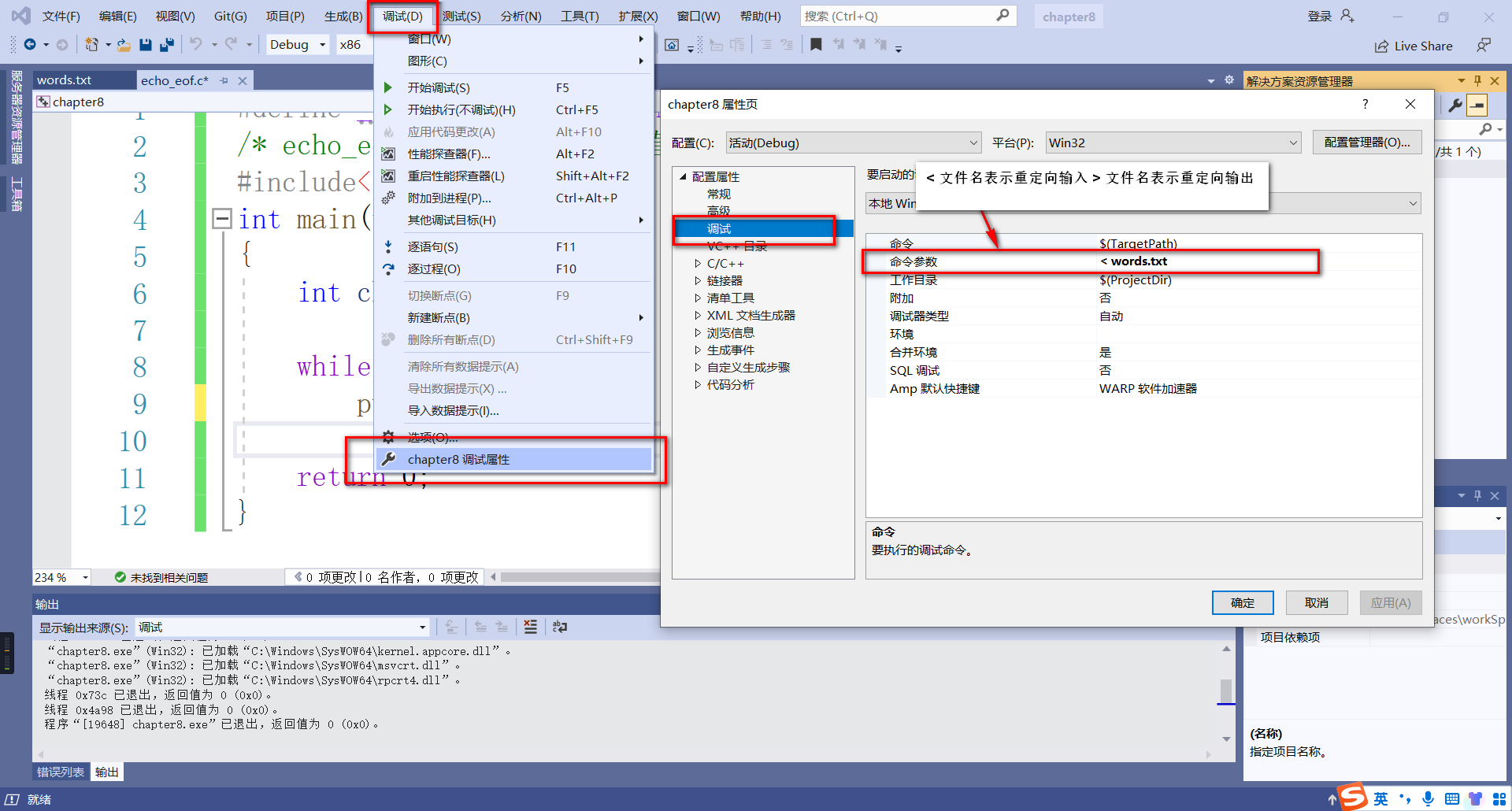Click the 命令参数 property row
Screen dimensions: 1512x811
(x=1143, y=261)
